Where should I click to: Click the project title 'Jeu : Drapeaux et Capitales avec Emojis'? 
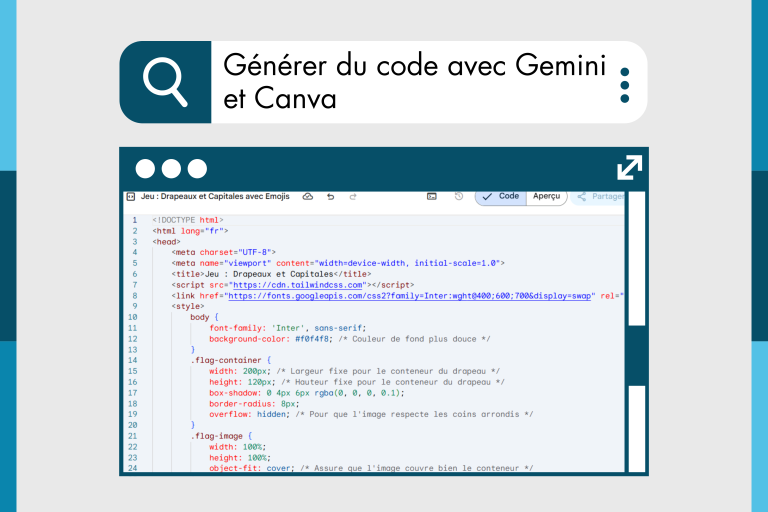tap(215, 196)
